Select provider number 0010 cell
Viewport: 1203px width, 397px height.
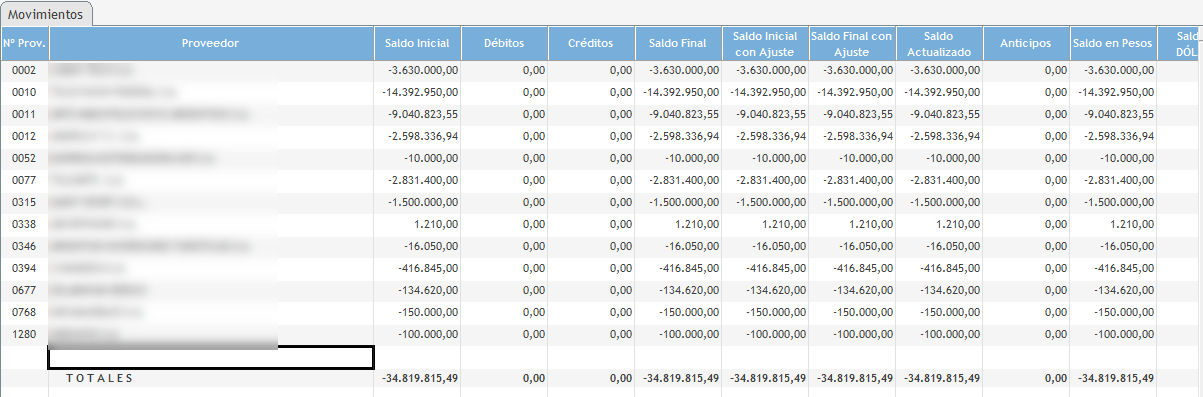(24, 92)
